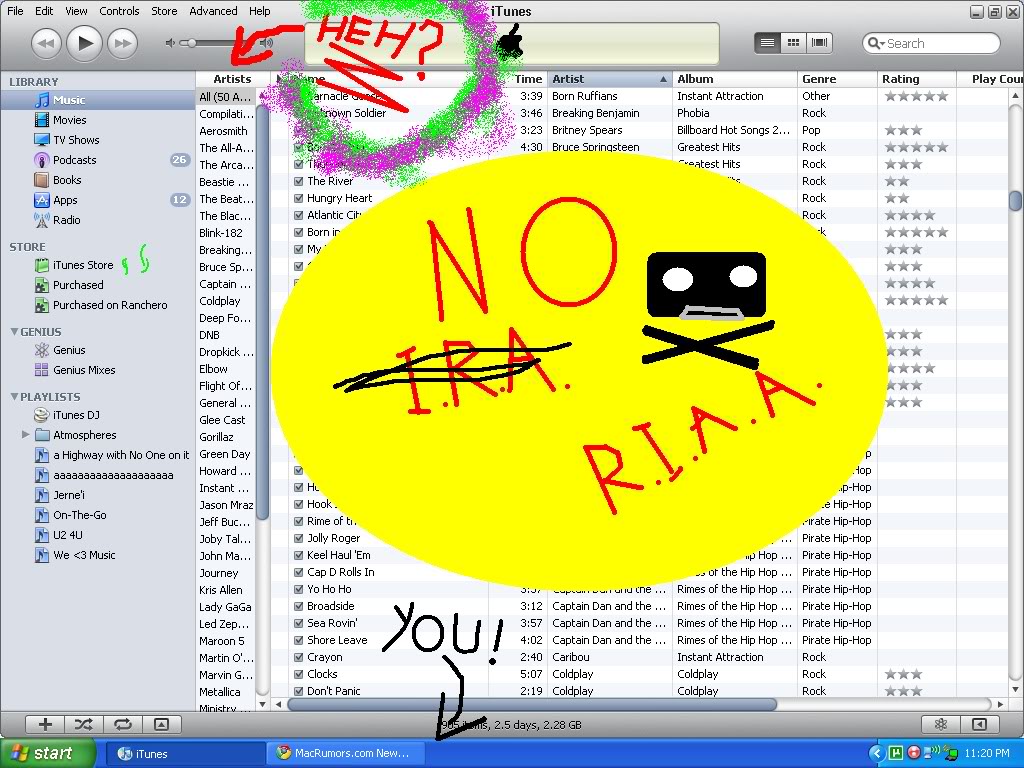
Task: Click the Play button
Action: tap(85, 43)
